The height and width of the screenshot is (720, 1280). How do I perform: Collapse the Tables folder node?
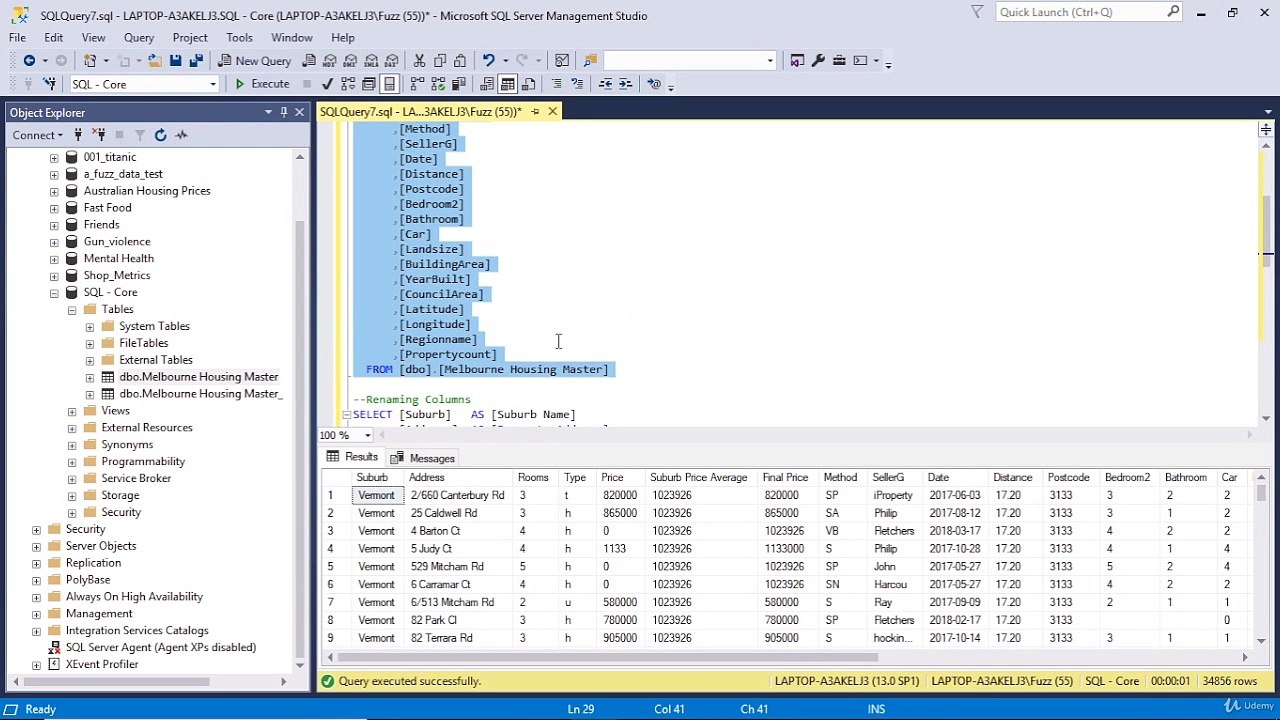[x=72, y=310]
